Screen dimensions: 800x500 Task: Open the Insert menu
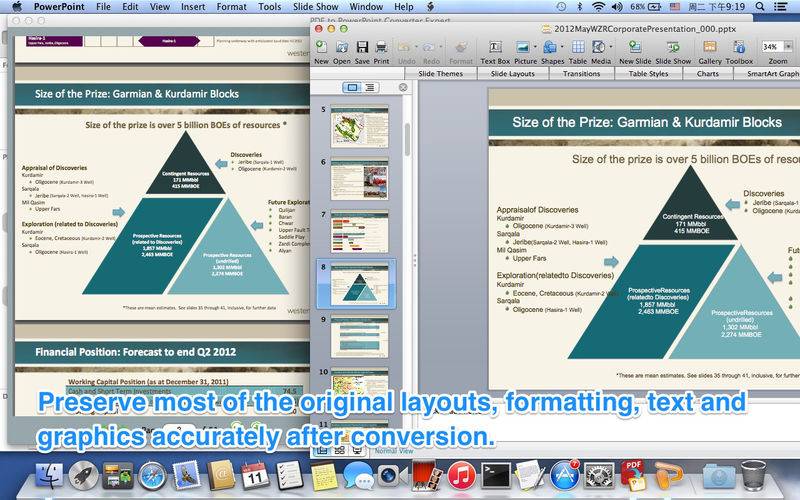click(193, 7)
